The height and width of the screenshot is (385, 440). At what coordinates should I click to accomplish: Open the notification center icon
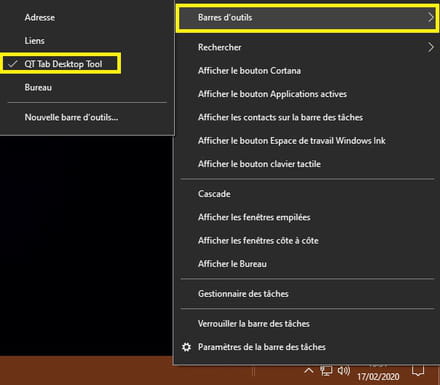pyautogui.click(x=418, y=371)
